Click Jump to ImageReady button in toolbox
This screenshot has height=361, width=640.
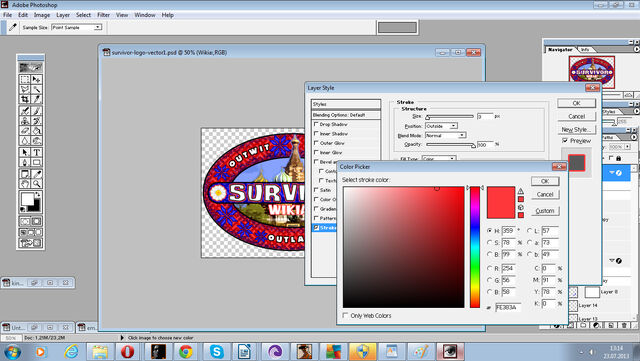(31, 243)
